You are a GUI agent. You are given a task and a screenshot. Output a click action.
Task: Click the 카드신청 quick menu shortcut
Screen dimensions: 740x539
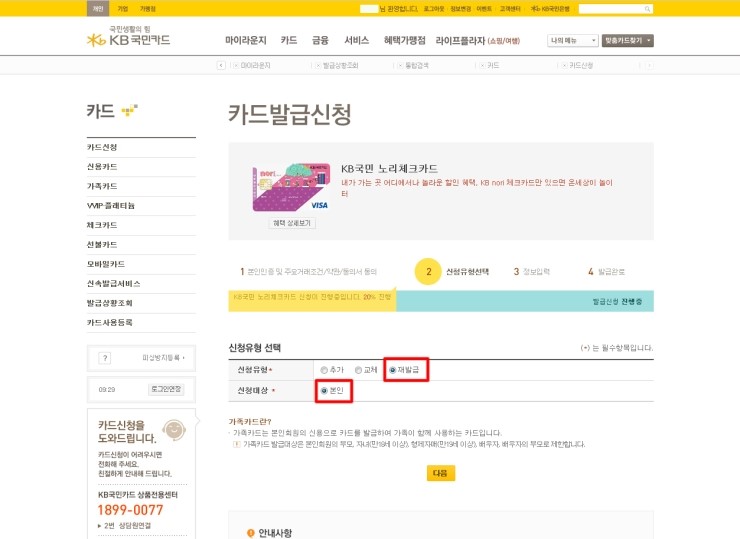tap(581, 66)
